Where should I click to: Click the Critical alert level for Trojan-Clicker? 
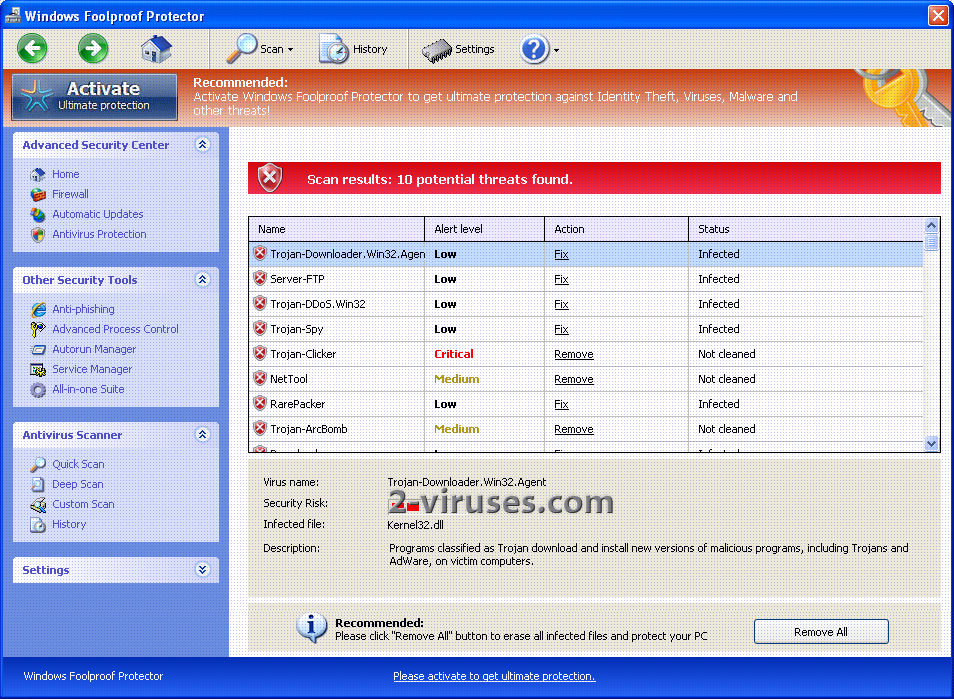pyautogui.click(x=453, y=354)
